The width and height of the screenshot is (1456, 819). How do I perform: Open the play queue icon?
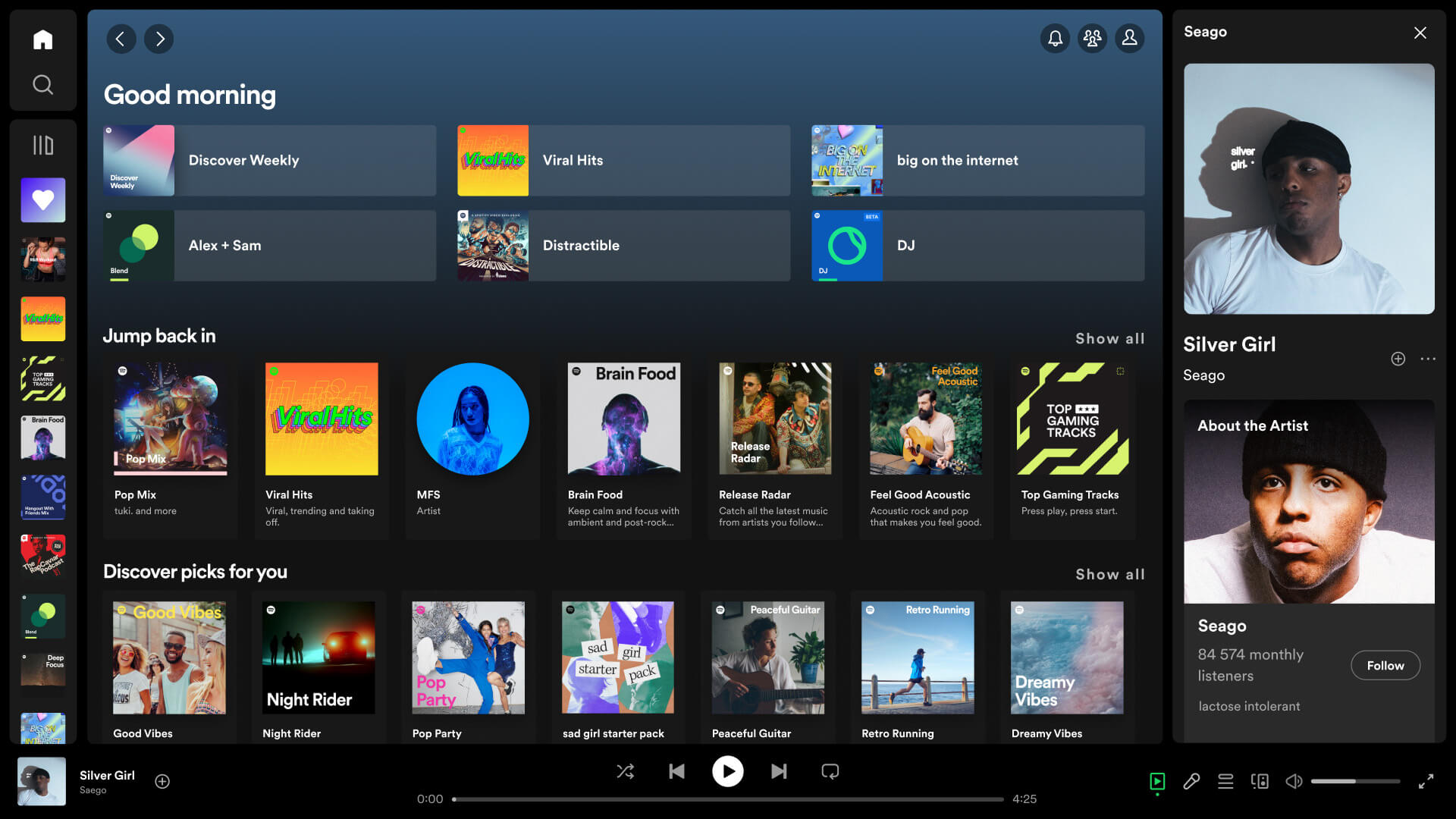pyautogui.click(x=1225, y=781)
